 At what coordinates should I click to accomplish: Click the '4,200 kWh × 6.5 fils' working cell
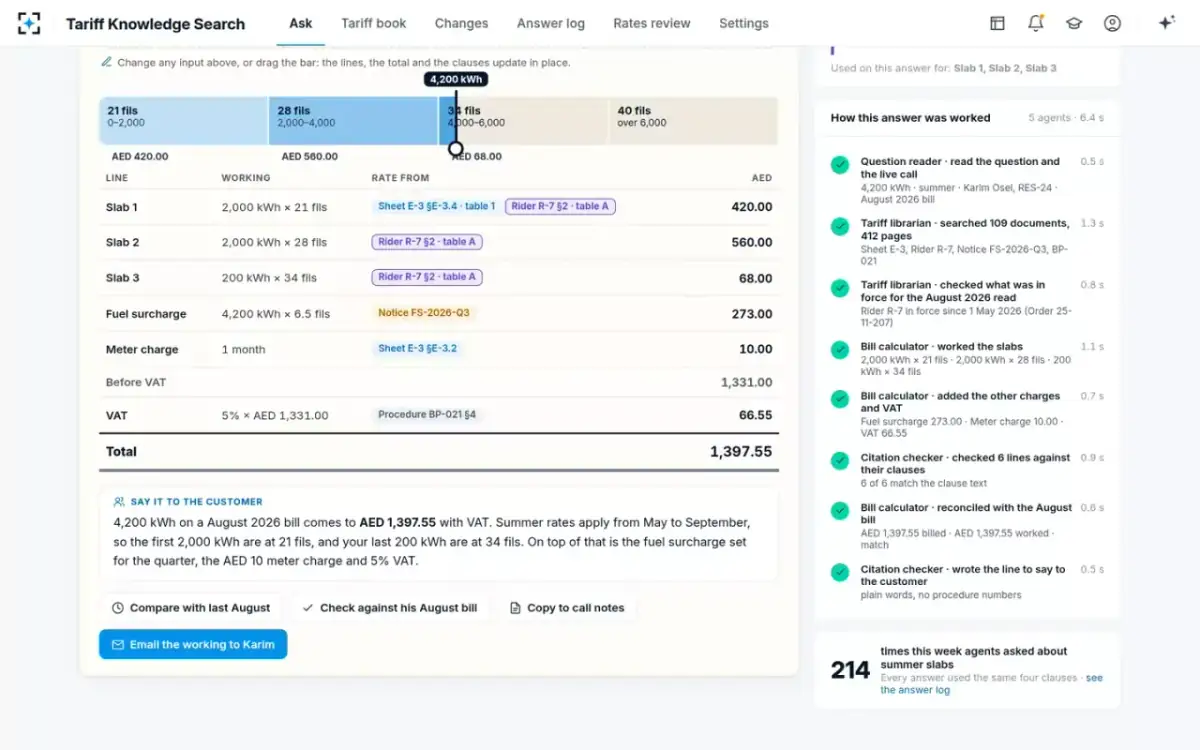[276, 313]
